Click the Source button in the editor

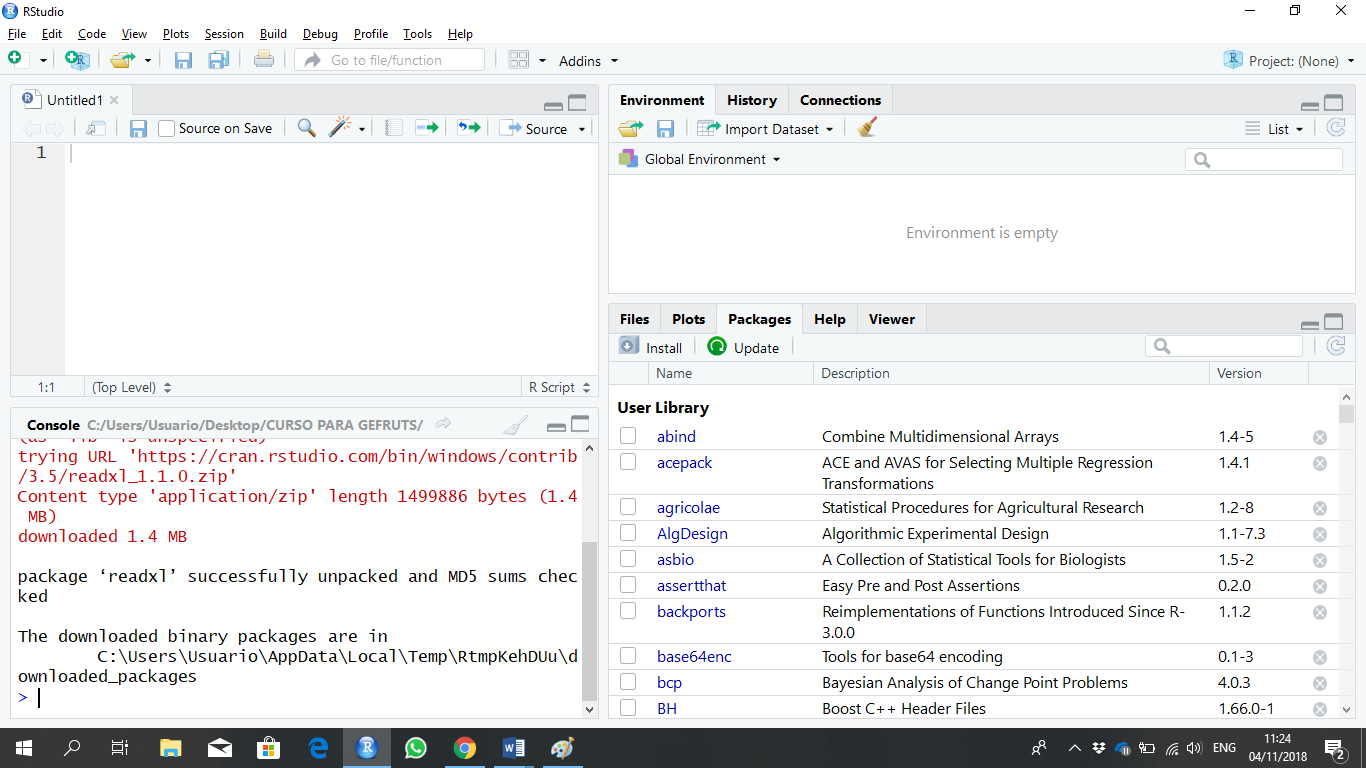tap(534, 128)
